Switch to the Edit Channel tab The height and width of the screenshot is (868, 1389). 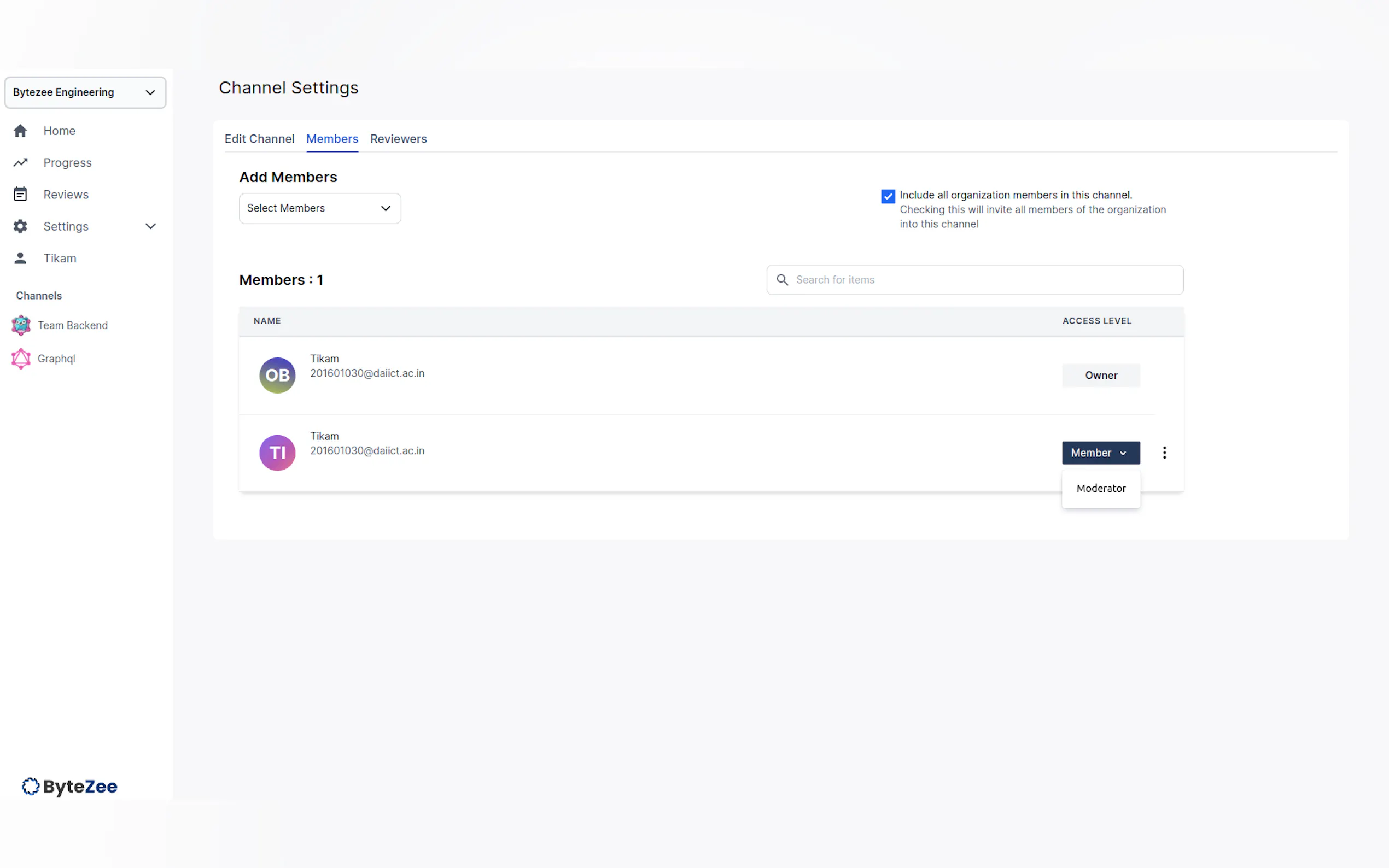tap(259, 139)
